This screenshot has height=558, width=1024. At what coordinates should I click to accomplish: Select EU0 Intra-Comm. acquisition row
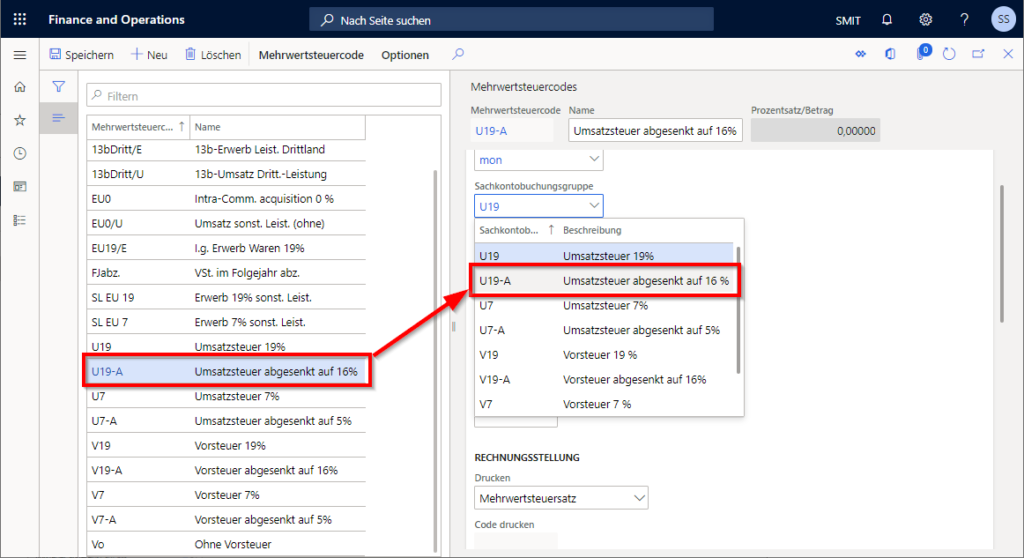coord(226,199)
